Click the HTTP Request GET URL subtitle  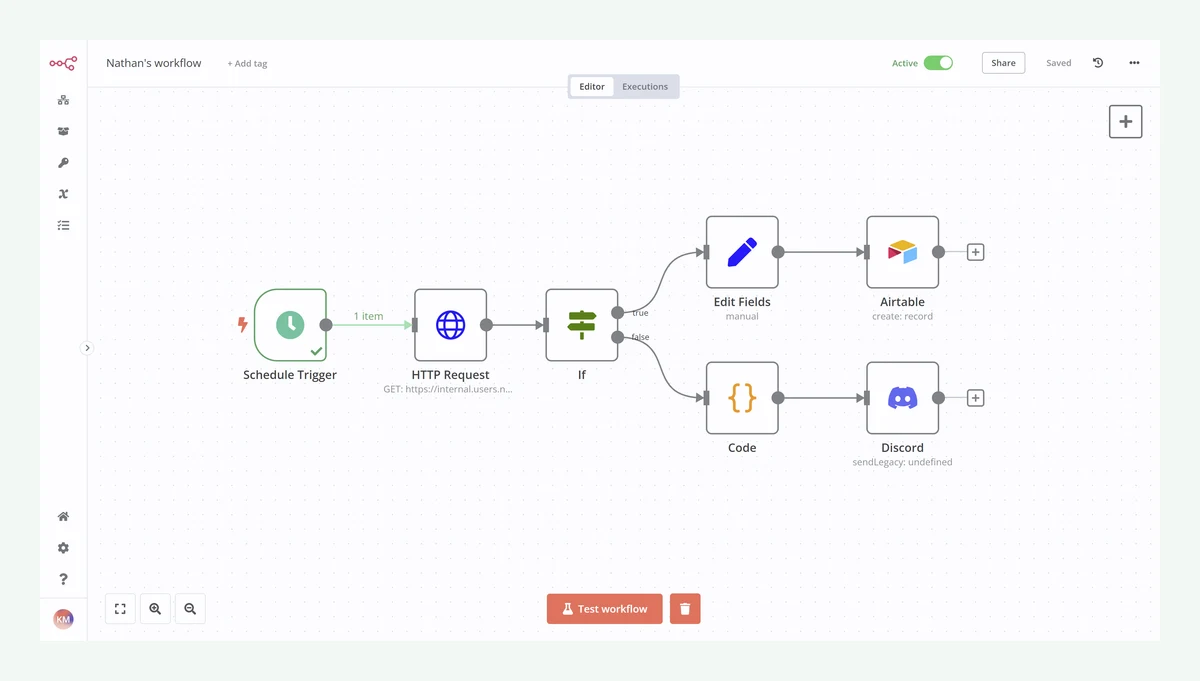pos(448,389)
